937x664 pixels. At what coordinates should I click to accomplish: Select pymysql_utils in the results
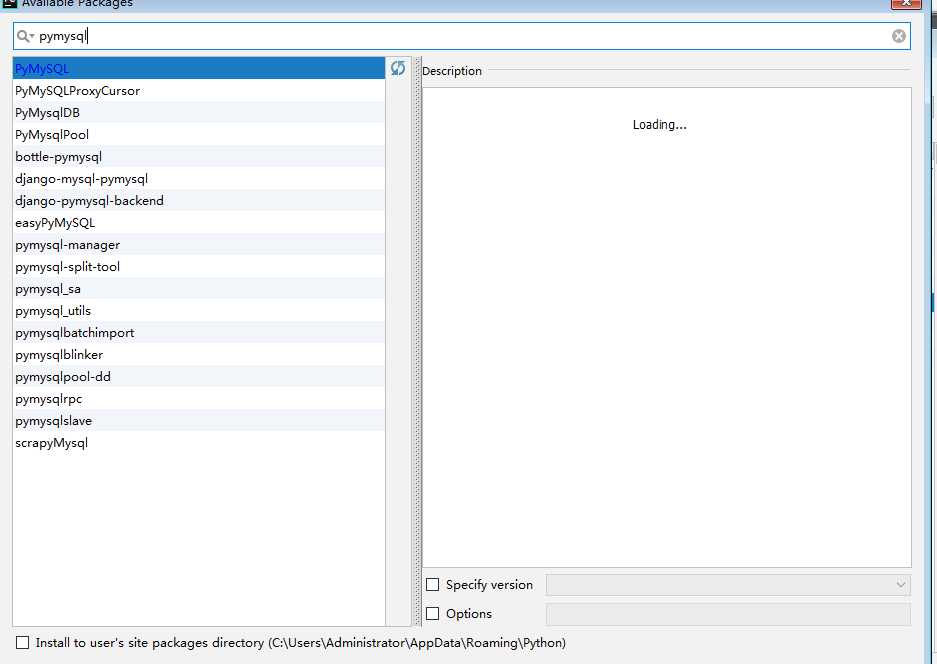198,311
